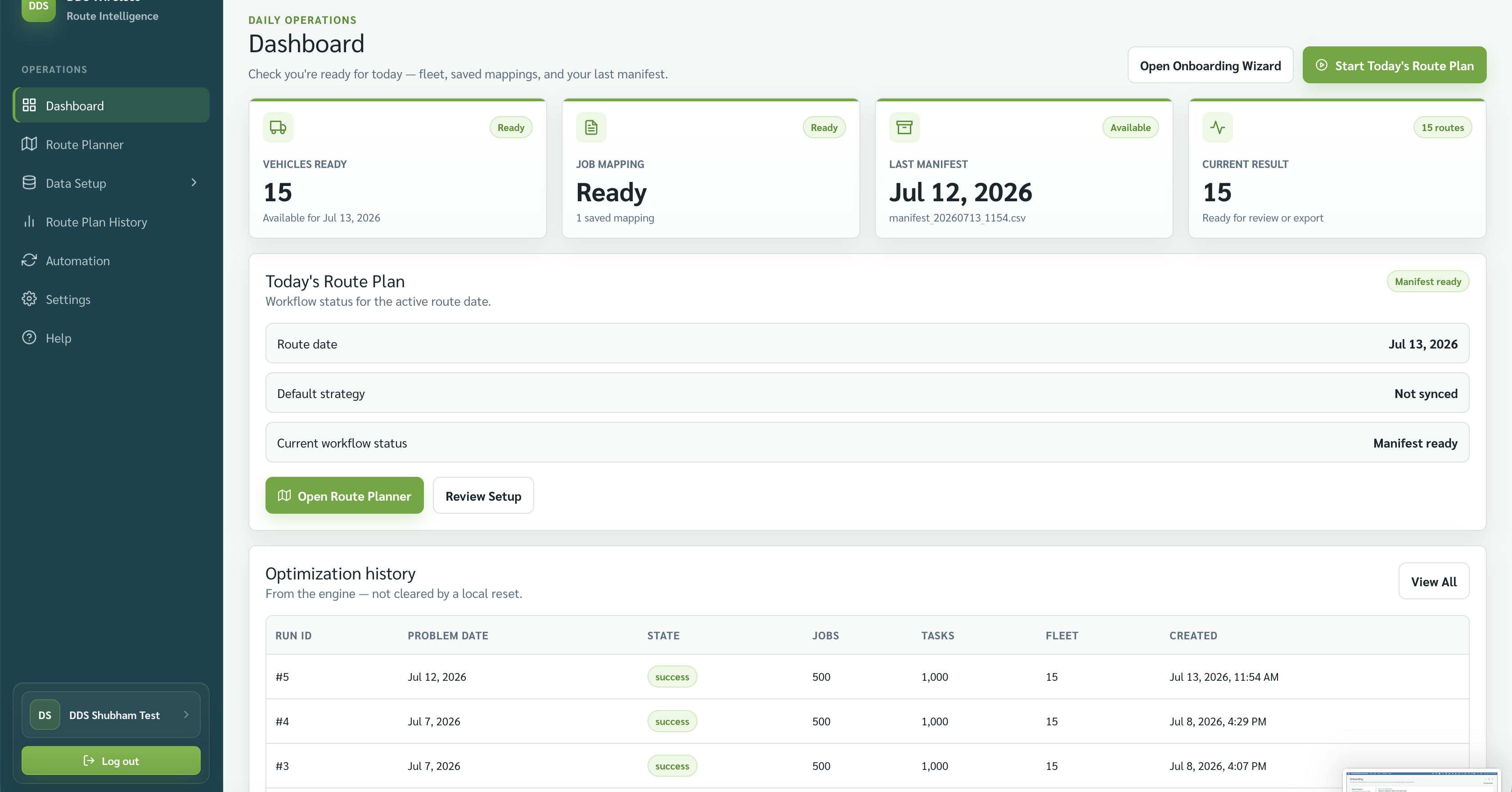This screenshot has width=1512, height=792.
Task: Click the 15 routes badge
Action: pos(1443,127)
